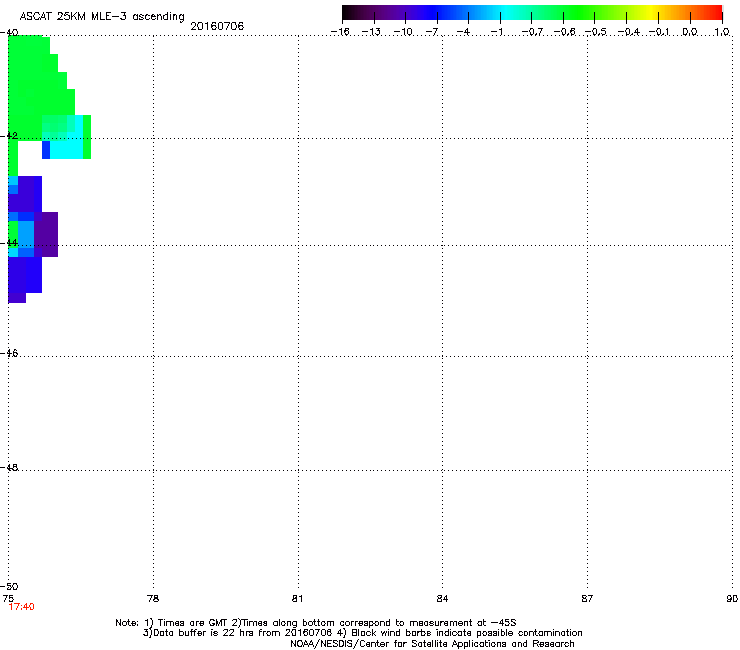740x650 pixels.
Task: Click the latitude axis label -50
Action: pos(9,586)
